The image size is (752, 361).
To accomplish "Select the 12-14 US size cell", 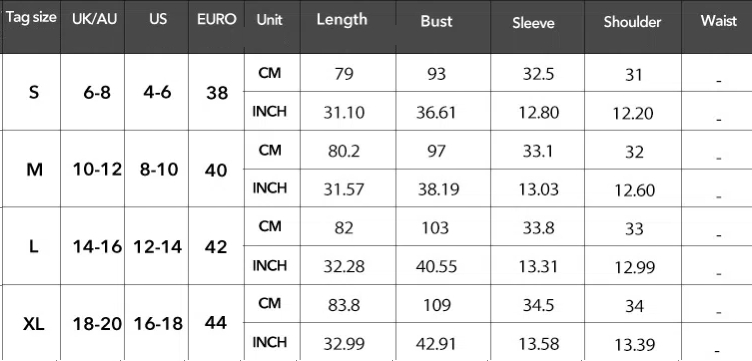I will [158, 247].
